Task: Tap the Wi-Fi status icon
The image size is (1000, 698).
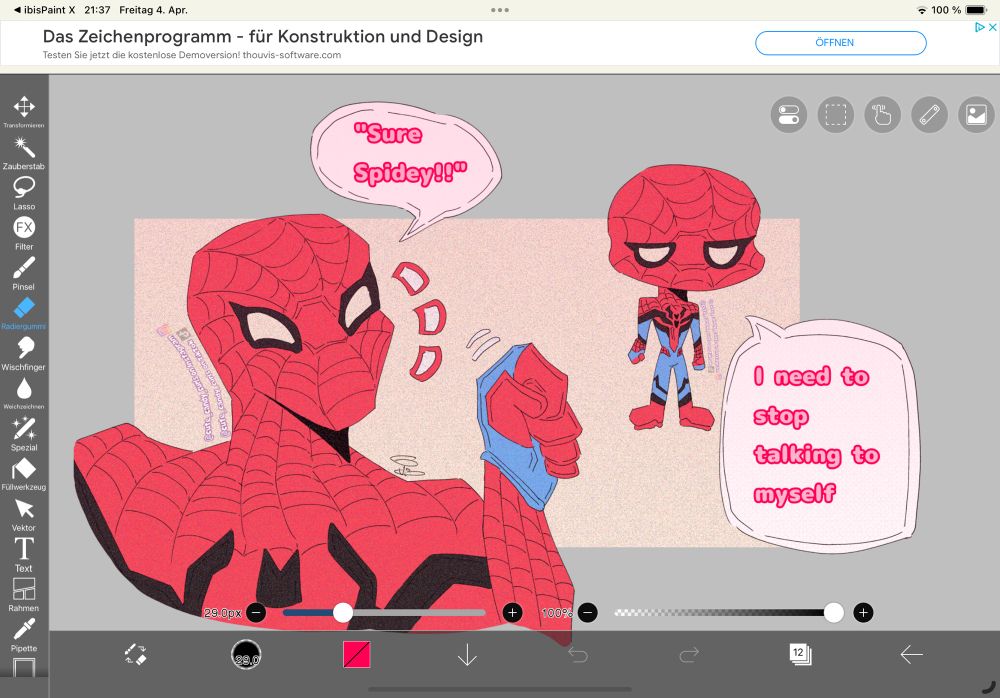Action: tap(922, 10)
